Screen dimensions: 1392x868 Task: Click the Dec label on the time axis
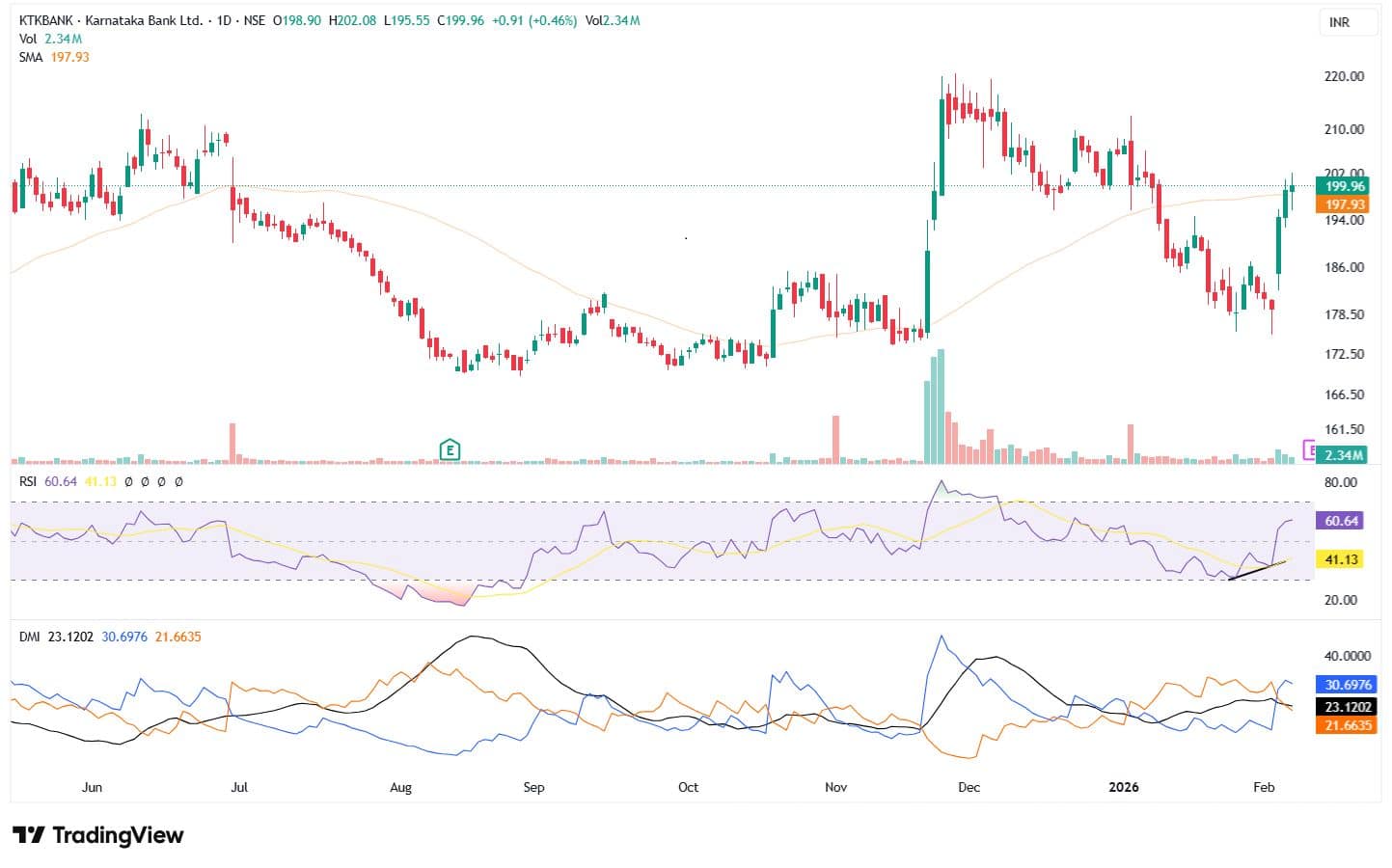point(969,787)
